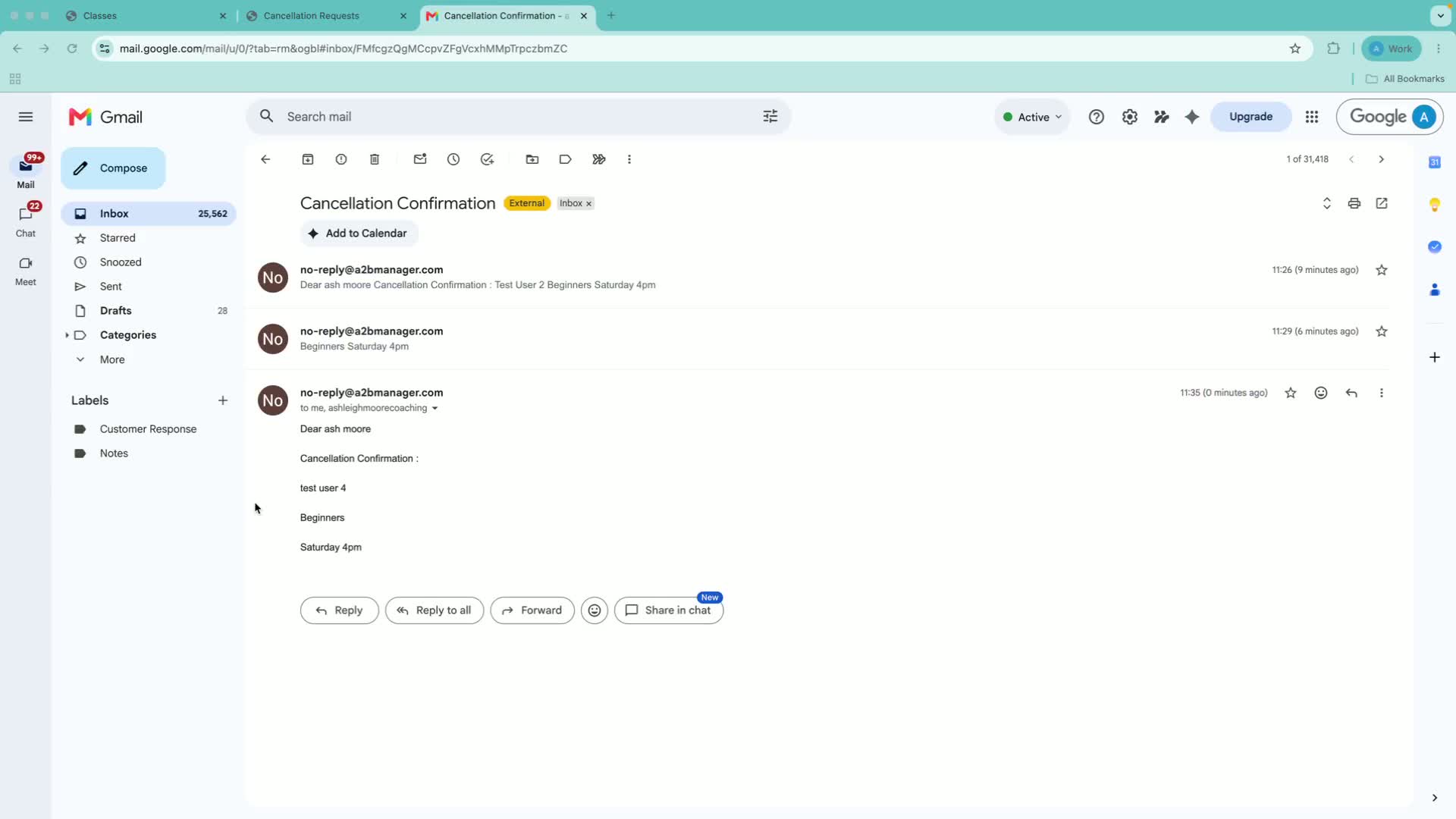Print all messages in conversation

(1354, 203)
